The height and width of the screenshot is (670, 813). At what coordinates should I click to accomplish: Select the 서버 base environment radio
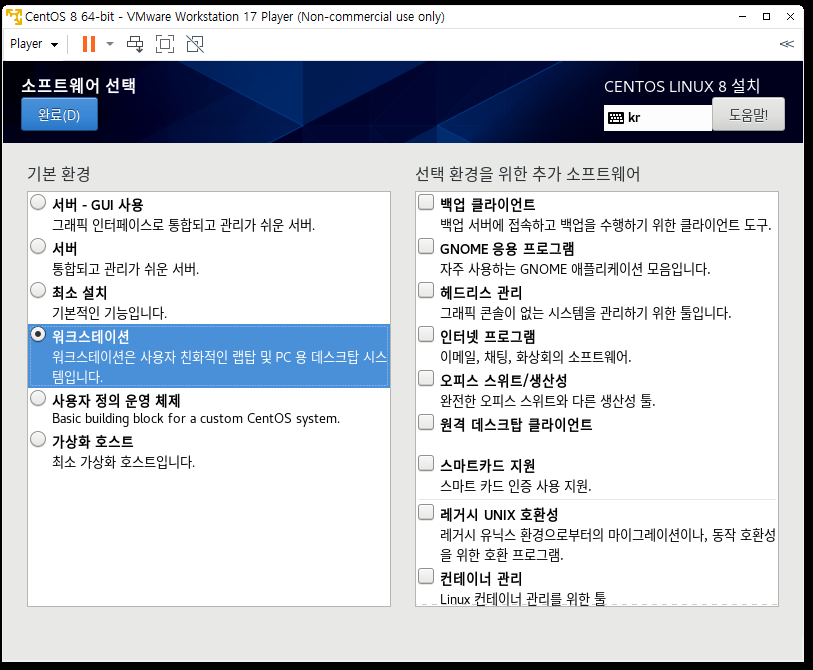coord(38,246)
